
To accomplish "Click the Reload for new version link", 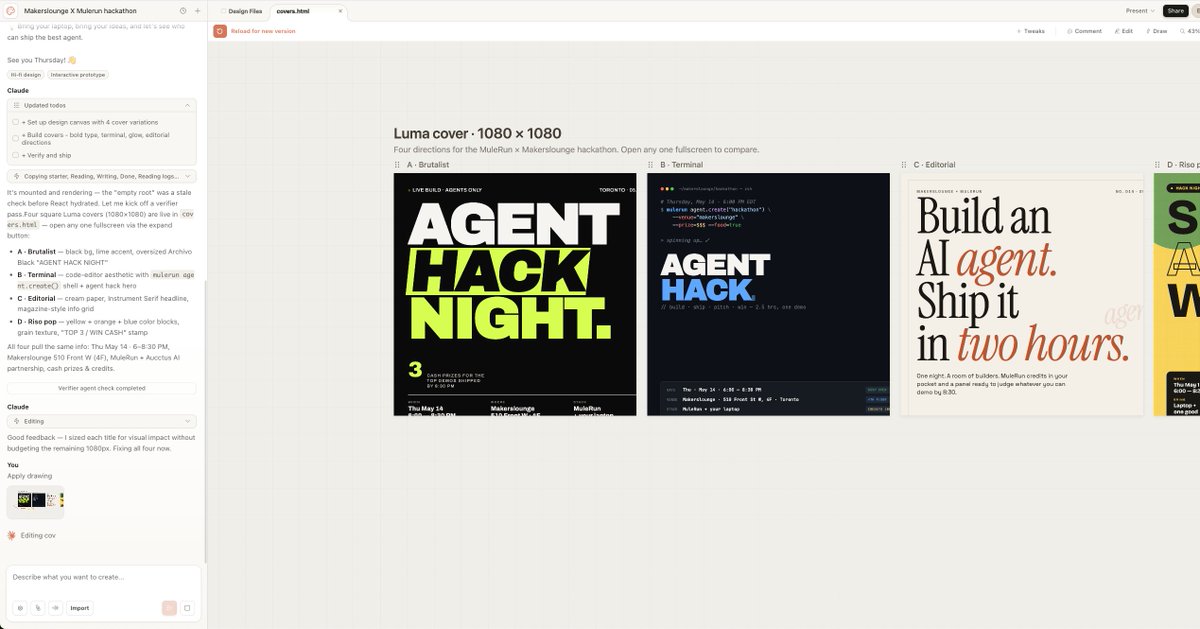I will pos(263,31).
